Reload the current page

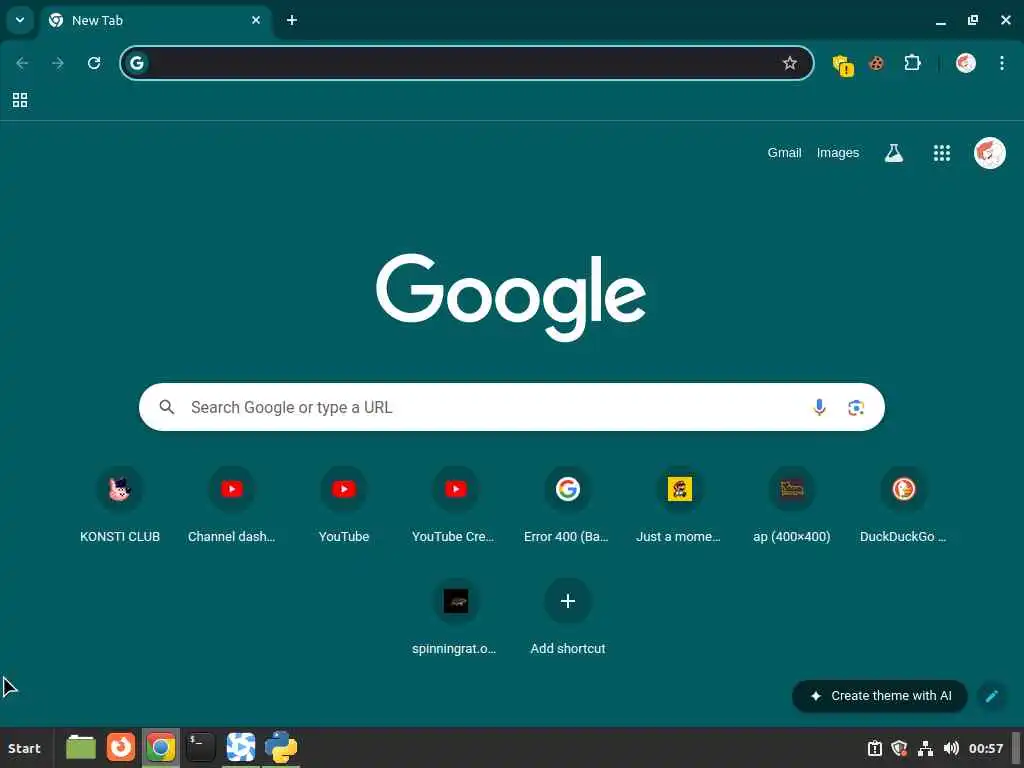[x=94, y=63]
